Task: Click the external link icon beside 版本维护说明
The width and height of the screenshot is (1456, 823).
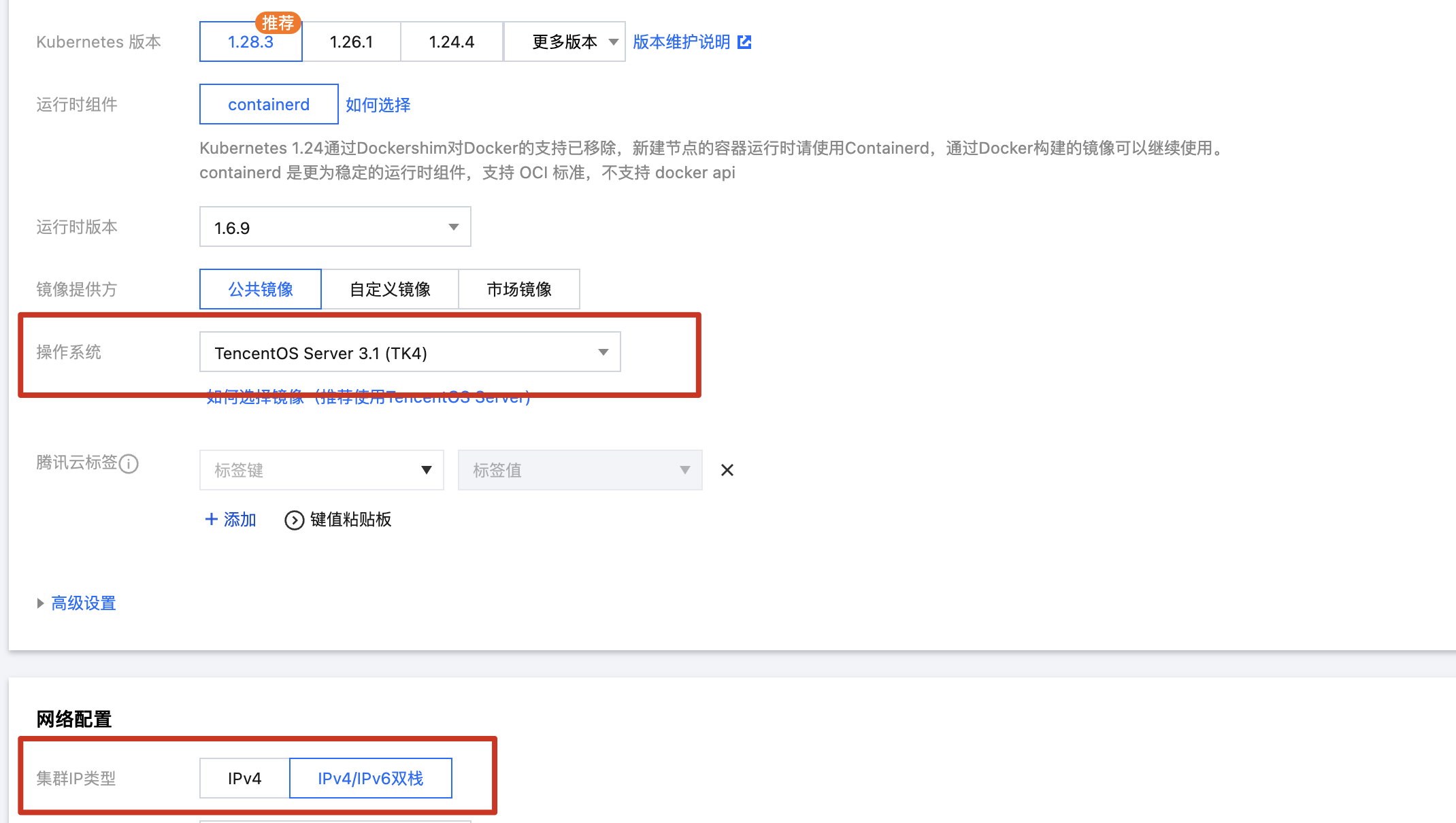Action: coord(744,42)
